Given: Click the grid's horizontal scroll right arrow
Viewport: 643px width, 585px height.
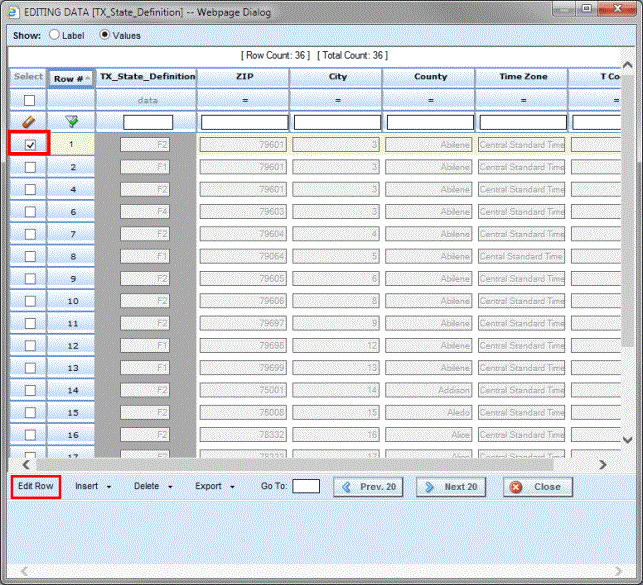Looking at the screenshot, I should pyautogui.click(x=602, y=464).
